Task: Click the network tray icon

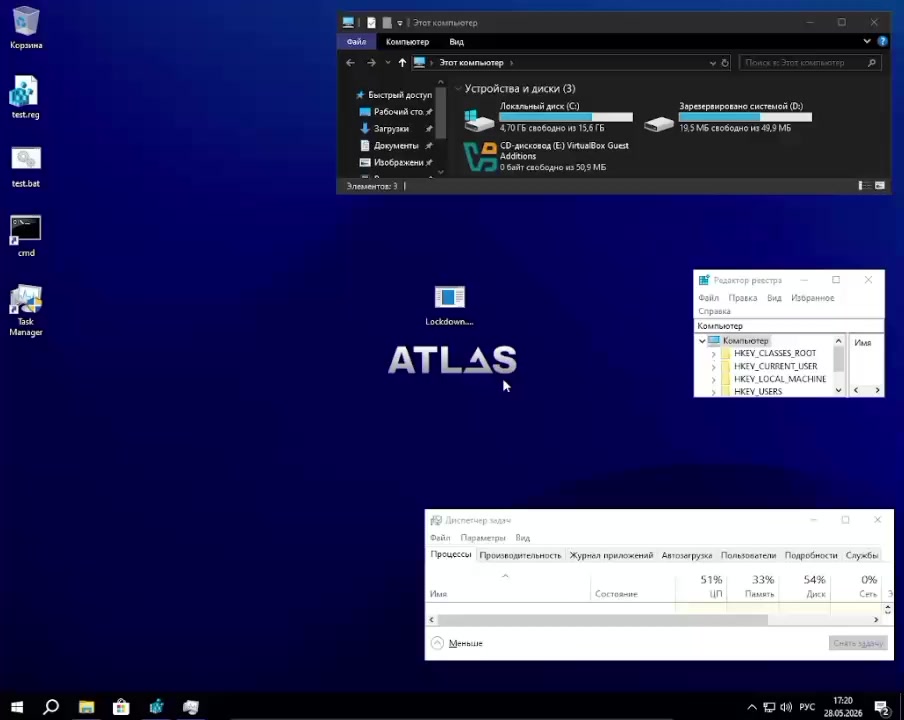Action: [769, 707]
